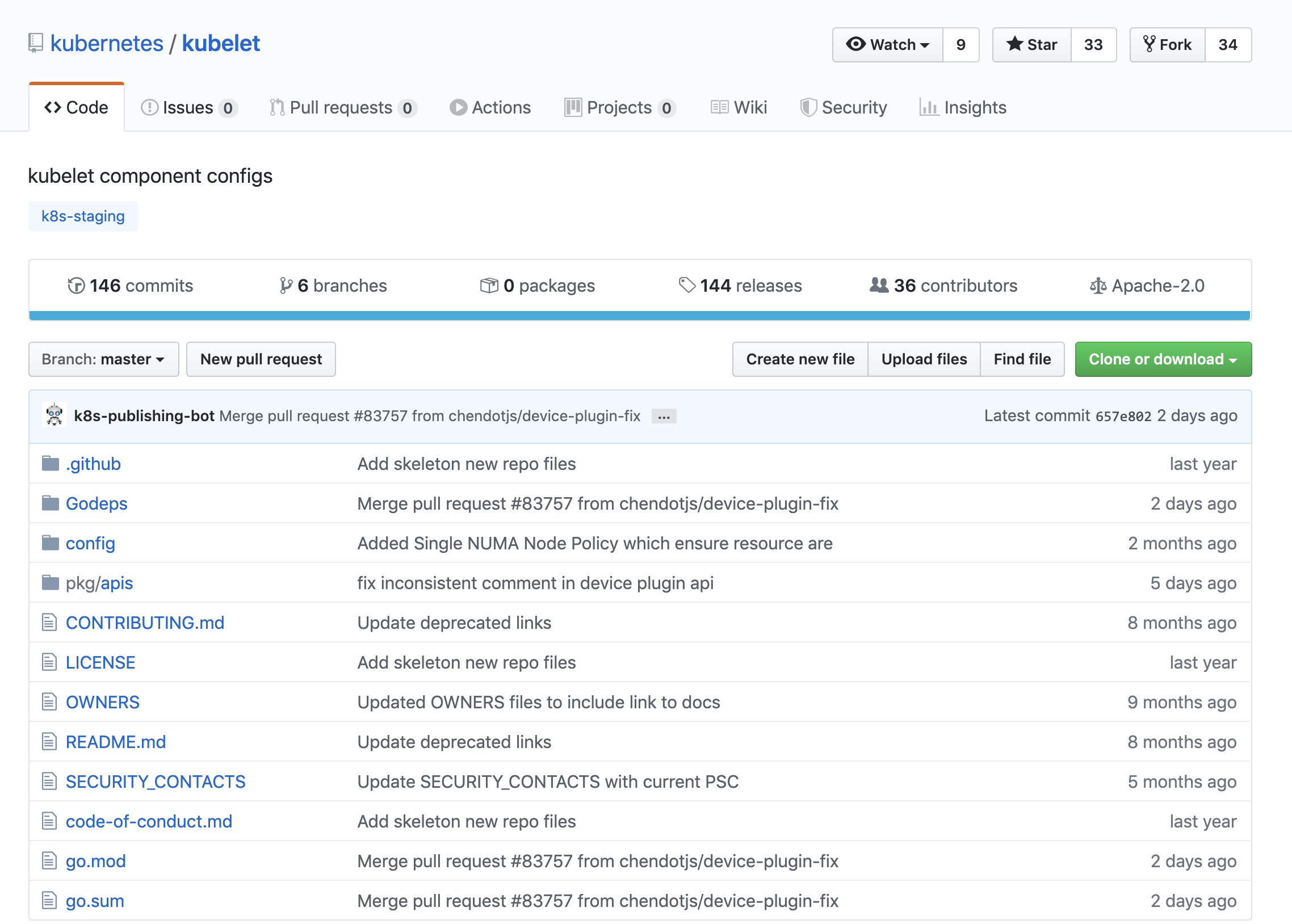1292x924 pixels.
Task: Click the blue language breakdown bar
Action: 639,315
